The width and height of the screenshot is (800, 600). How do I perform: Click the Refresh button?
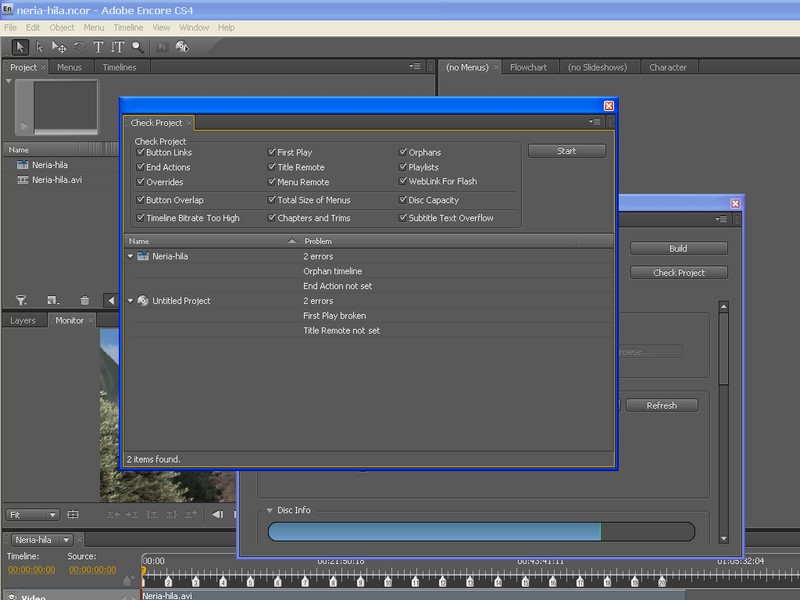pos(661,405)
